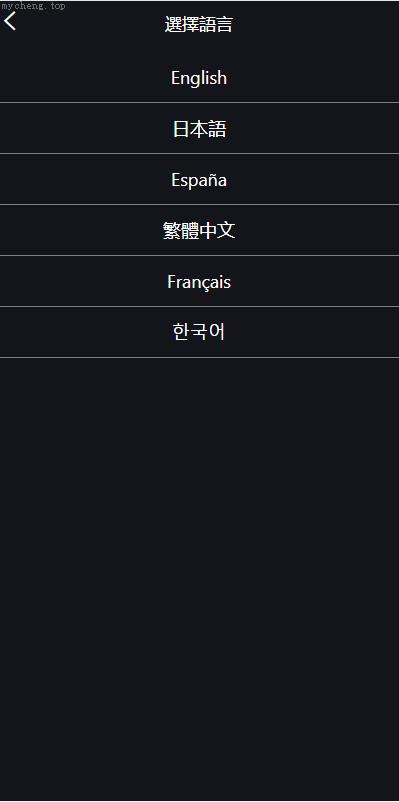Select 한국어 from the list

[200, 332]
